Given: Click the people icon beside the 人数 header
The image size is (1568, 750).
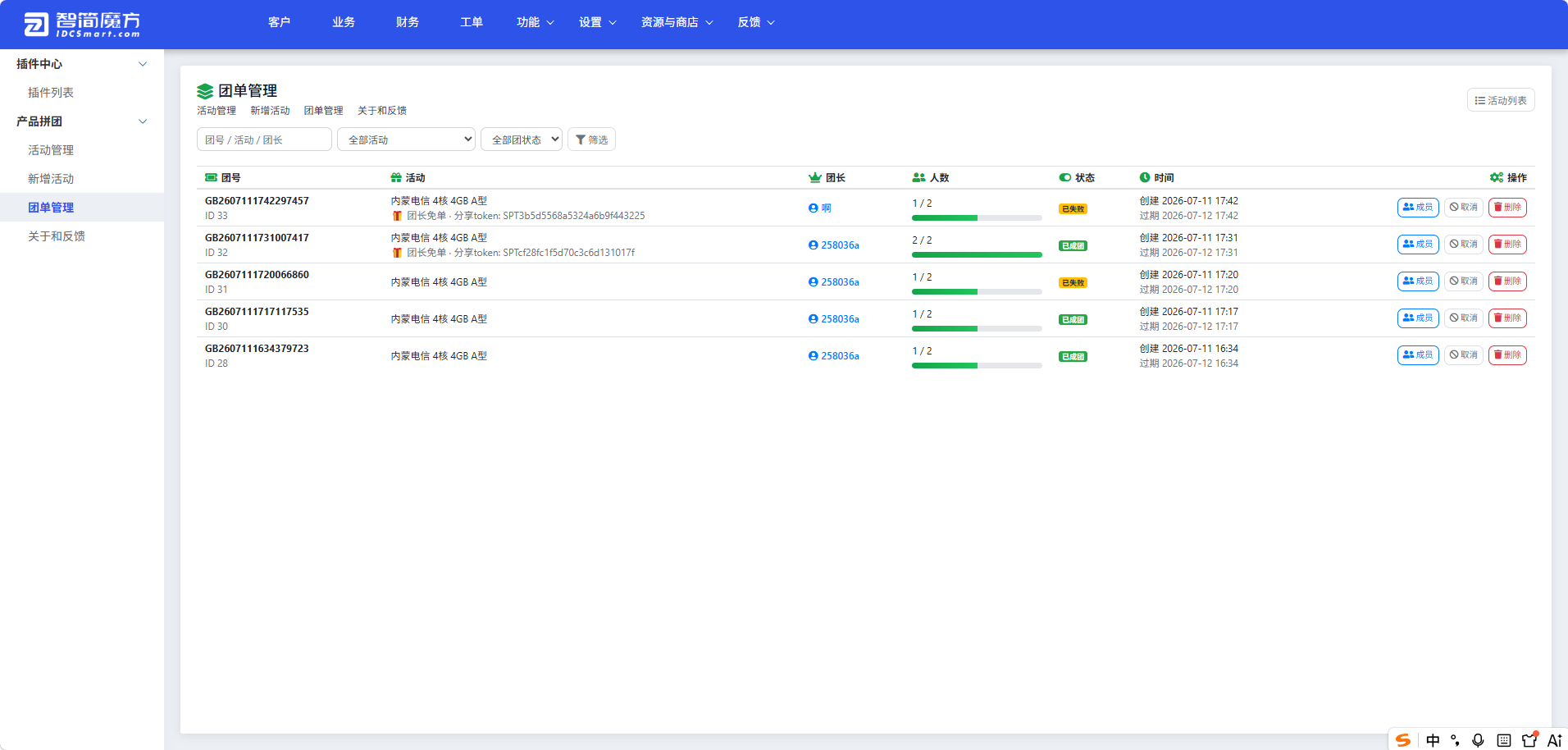Looking at the screenshot, I should pyautogui.click(x=919, y=177).
